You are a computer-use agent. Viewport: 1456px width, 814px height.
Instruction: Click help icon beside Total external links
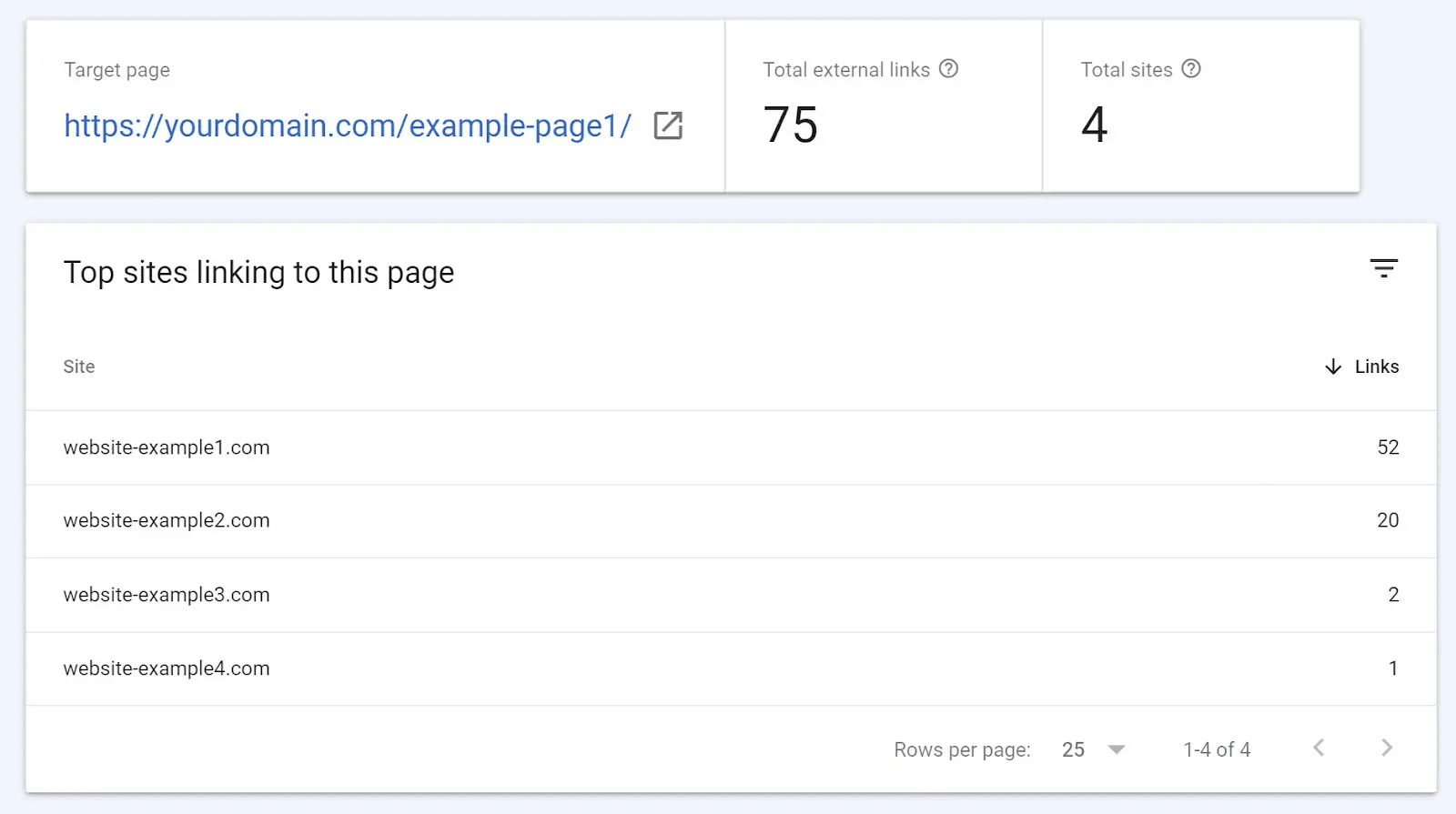click(948, 69)
